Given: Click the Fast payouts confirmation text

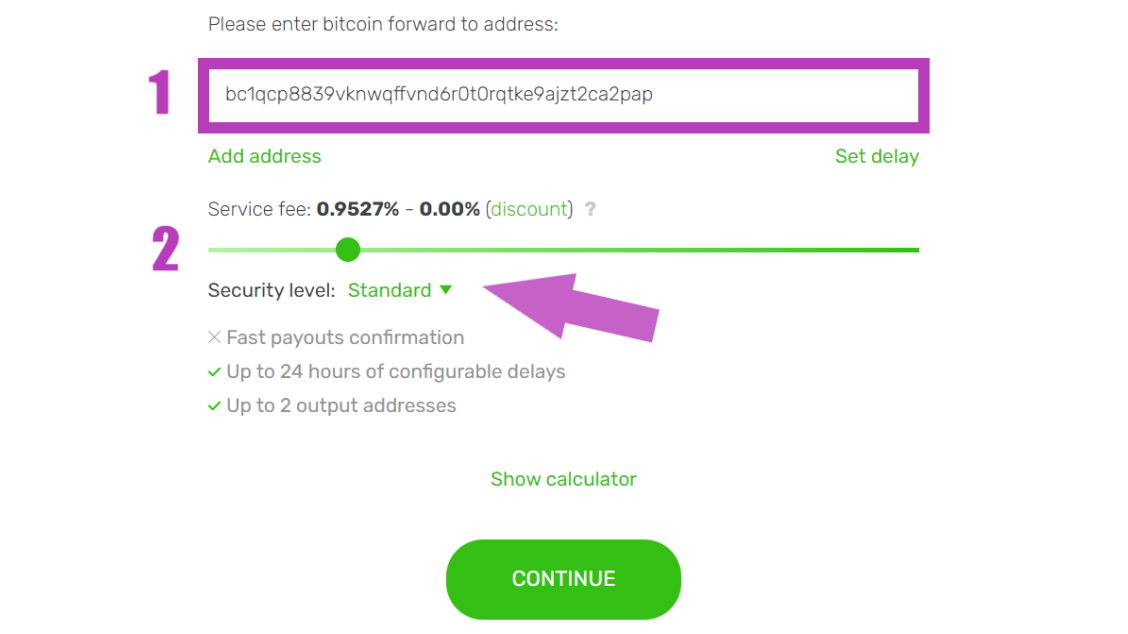Looking at the screenshot, I should click(x=345, y=338).
